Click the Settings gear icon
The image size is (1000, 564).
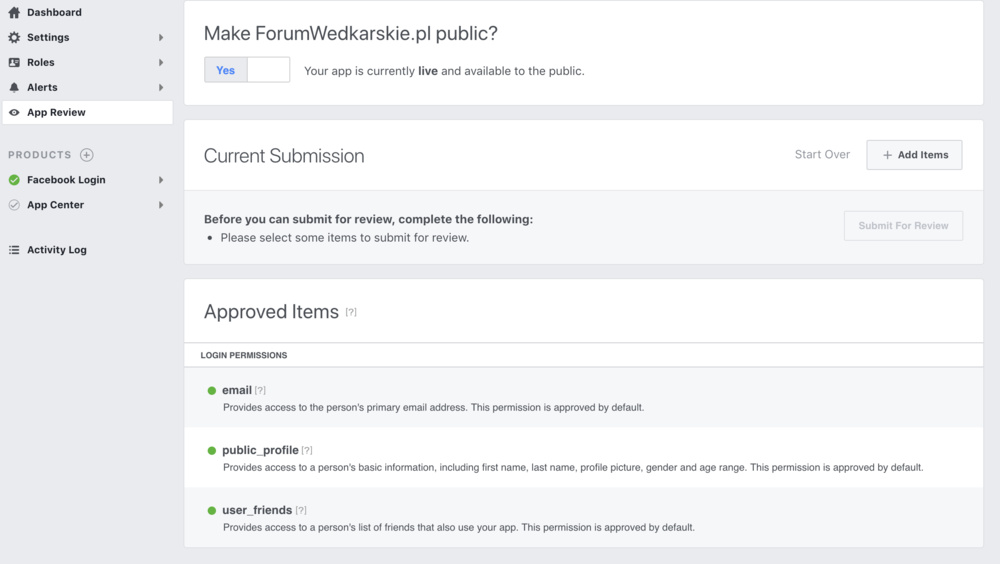[x=14, y=37]
